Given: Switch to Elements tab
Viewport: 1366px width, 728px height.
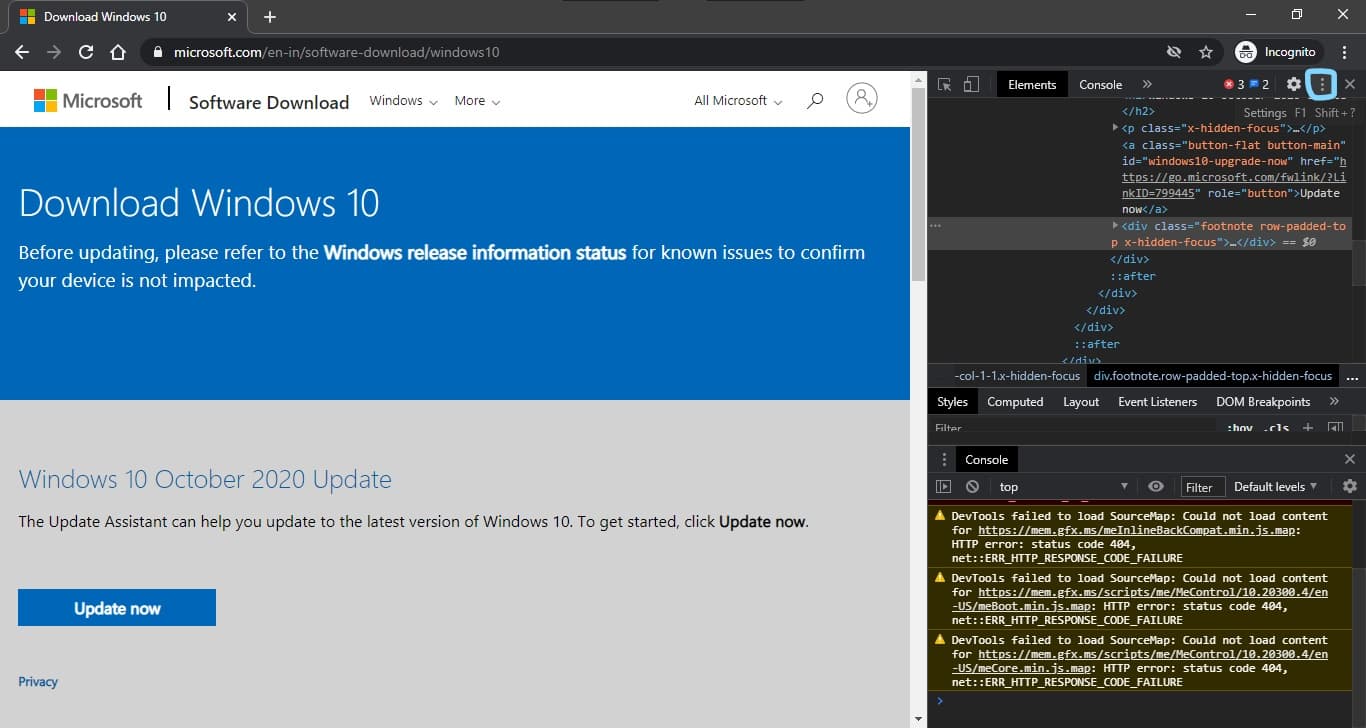Looking at the screenshot, I should click(x=1032, y=85).
